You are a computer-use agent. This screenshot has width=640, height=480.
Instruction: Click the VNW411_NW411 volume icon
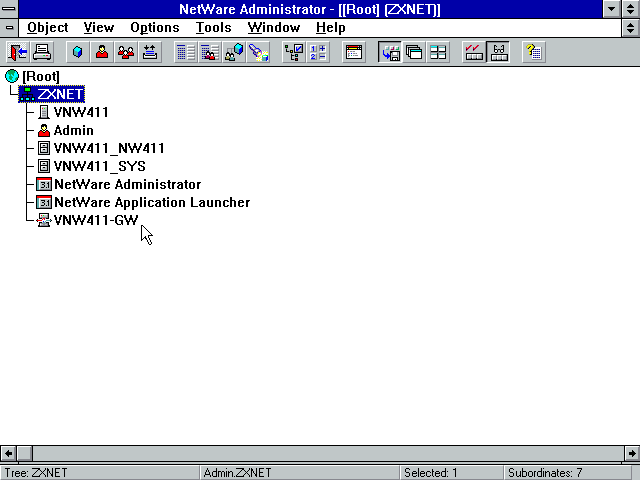point(44,148)
